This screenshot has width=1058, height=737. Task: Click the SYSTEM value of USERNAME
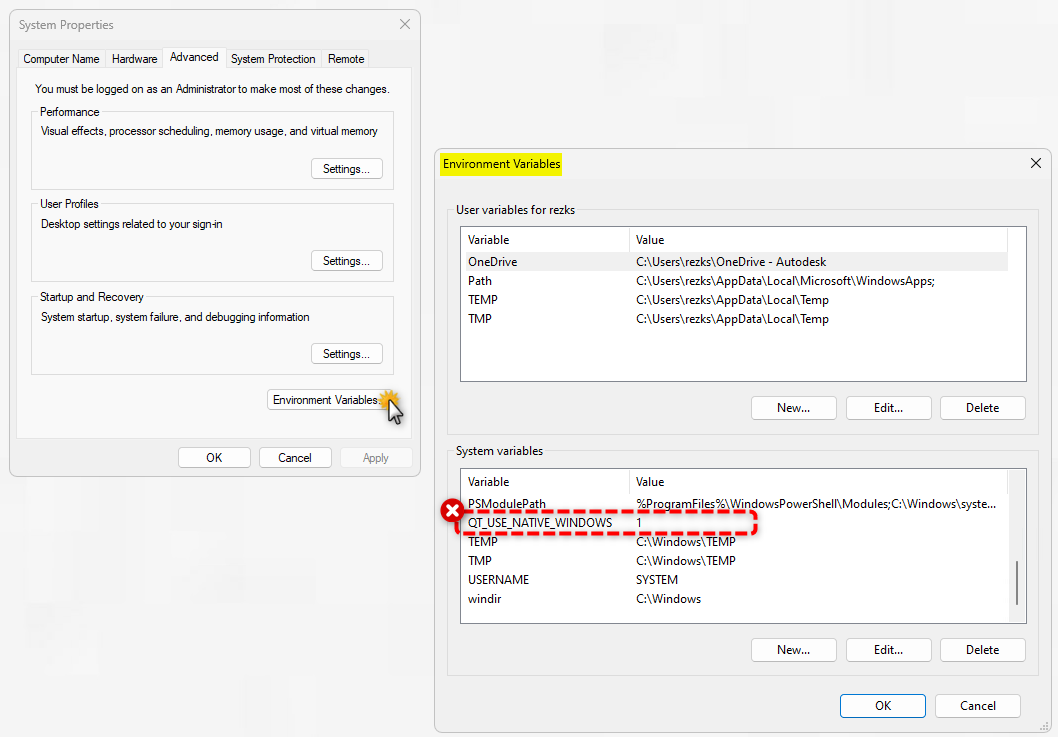[x=657, y=580]
